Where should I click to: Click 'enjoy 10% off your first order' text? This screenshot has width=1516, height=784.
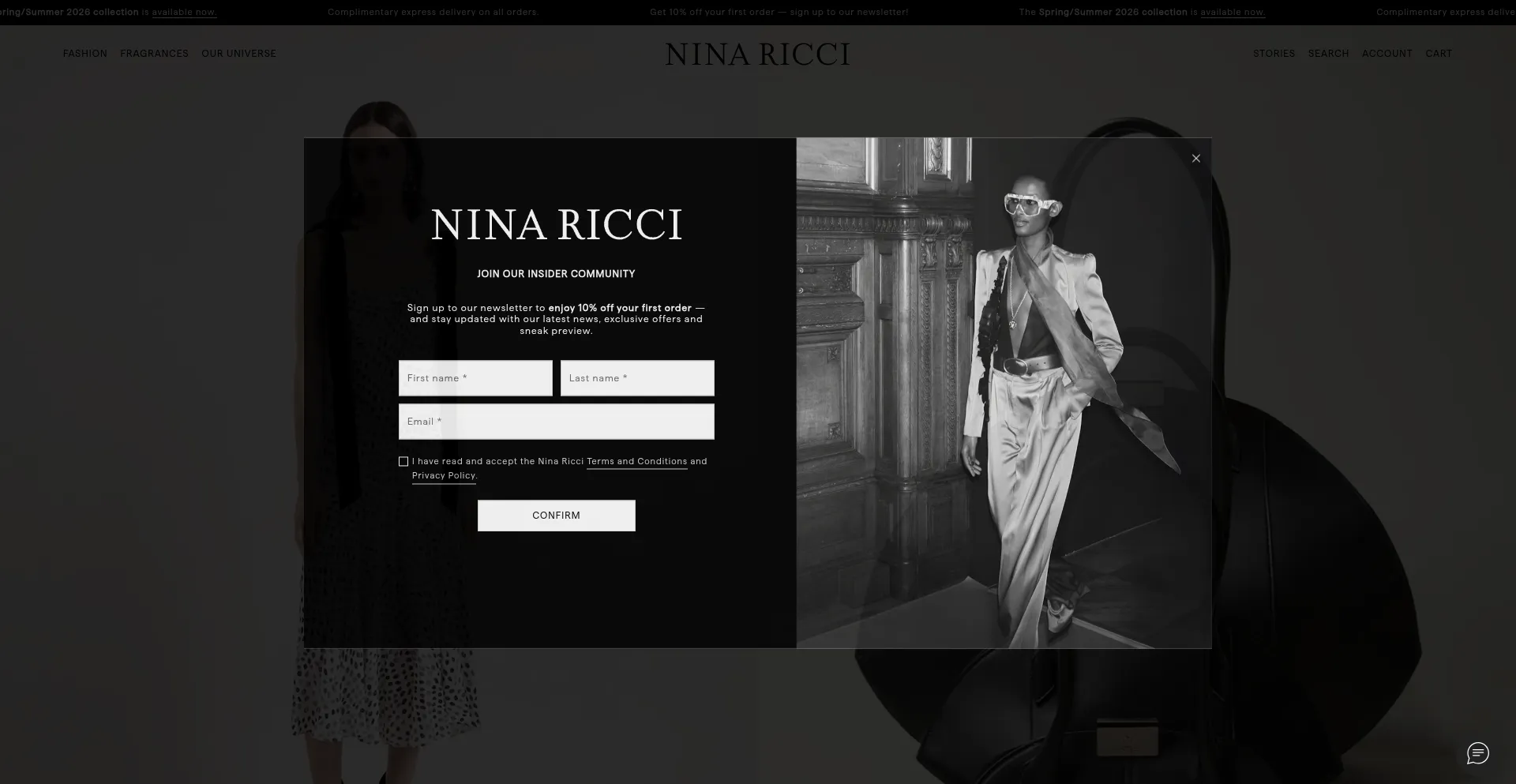[620, 308]
